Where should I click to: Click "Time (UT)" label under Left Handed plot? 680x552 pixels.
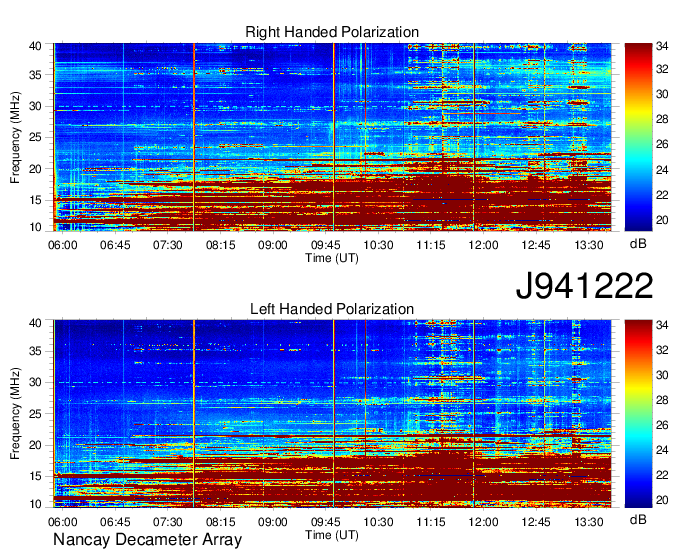click(x=332, y=535)
